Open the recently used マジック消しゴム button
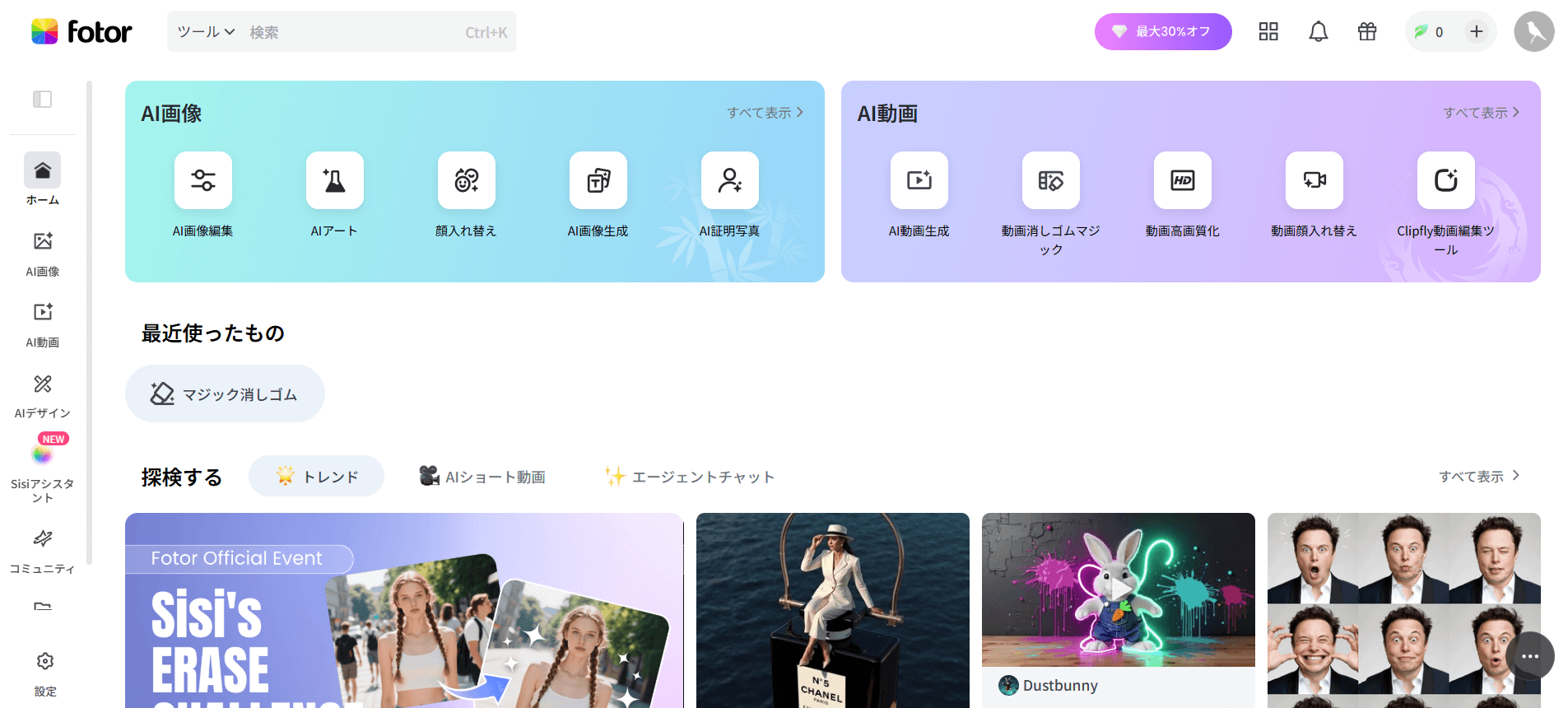 225,394
